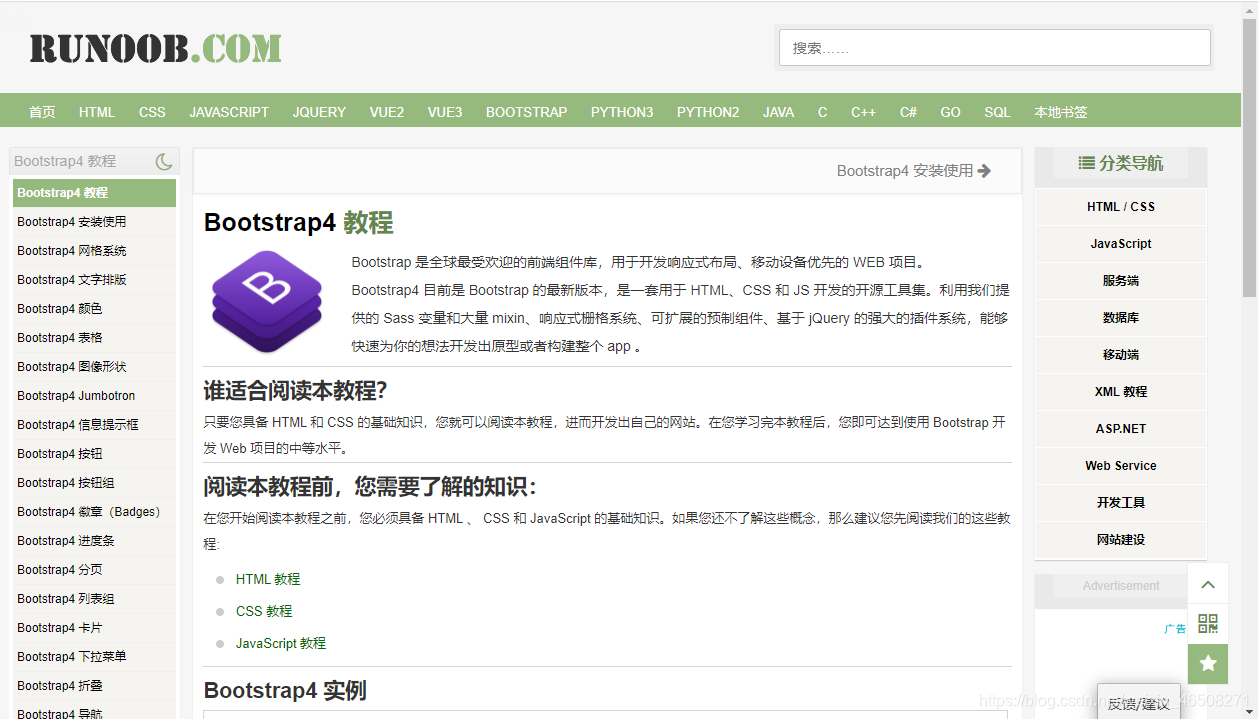Open Bootstrap4 信息提示框 in the sidebar
This screenshot has height=719, width=1258.
(94, 425)
